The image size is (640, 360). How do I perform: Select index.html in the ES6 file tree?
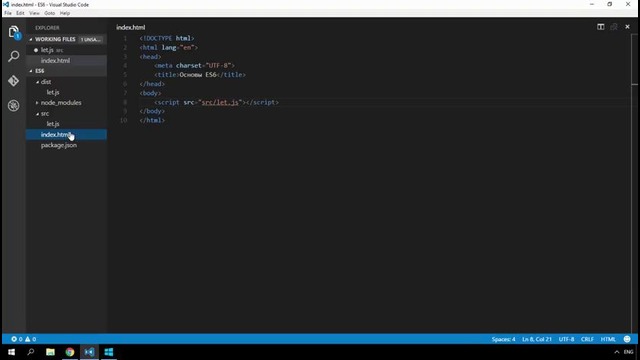(67, 134)
